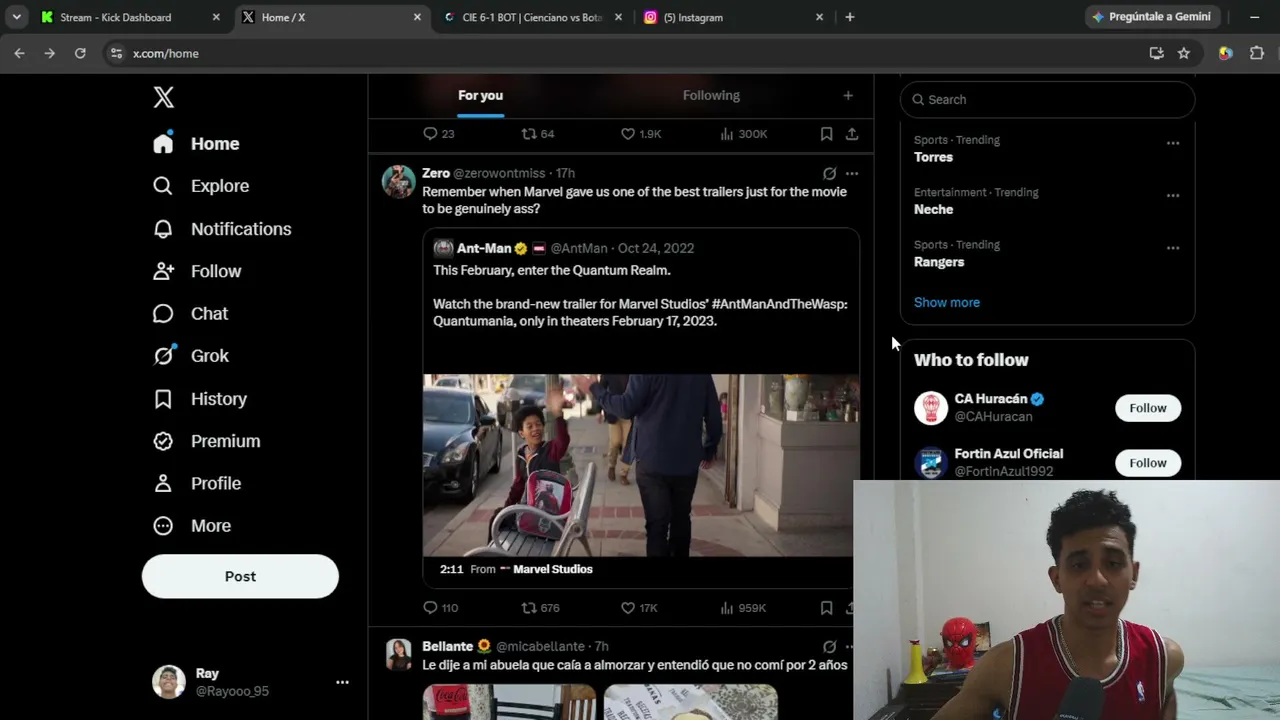Open CA Huracán's profile picture
1280x720 pixels.
(930, 408)
